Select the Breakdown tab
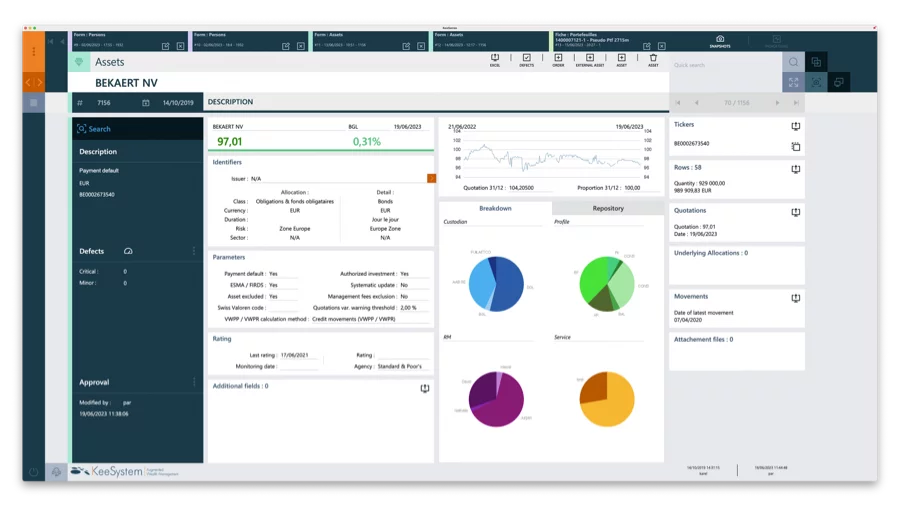The image size is (900, 515). coord(495,208)
